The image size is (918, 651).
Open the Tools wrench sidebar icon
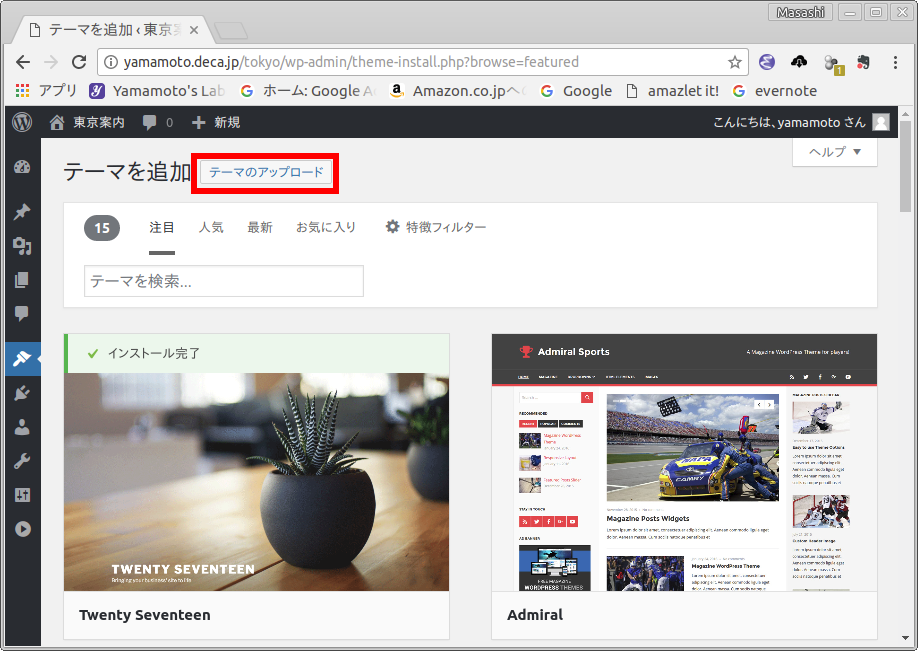[22, 461]
